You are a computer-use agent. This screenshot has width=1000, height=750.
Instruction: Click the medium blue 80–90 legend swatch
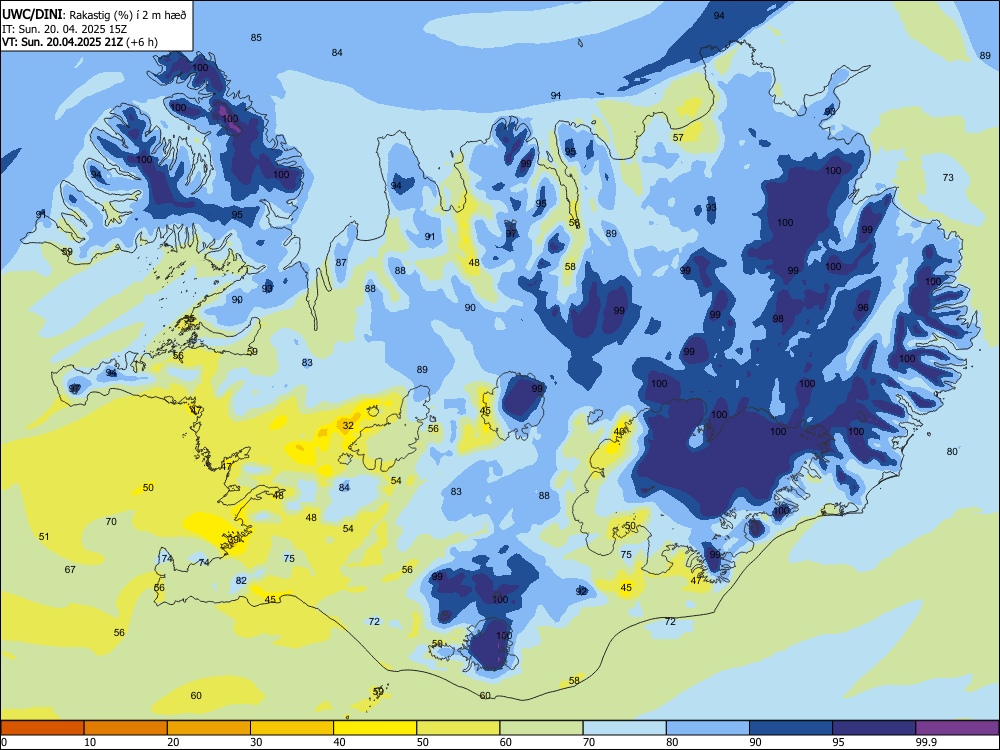click(708, 728)
